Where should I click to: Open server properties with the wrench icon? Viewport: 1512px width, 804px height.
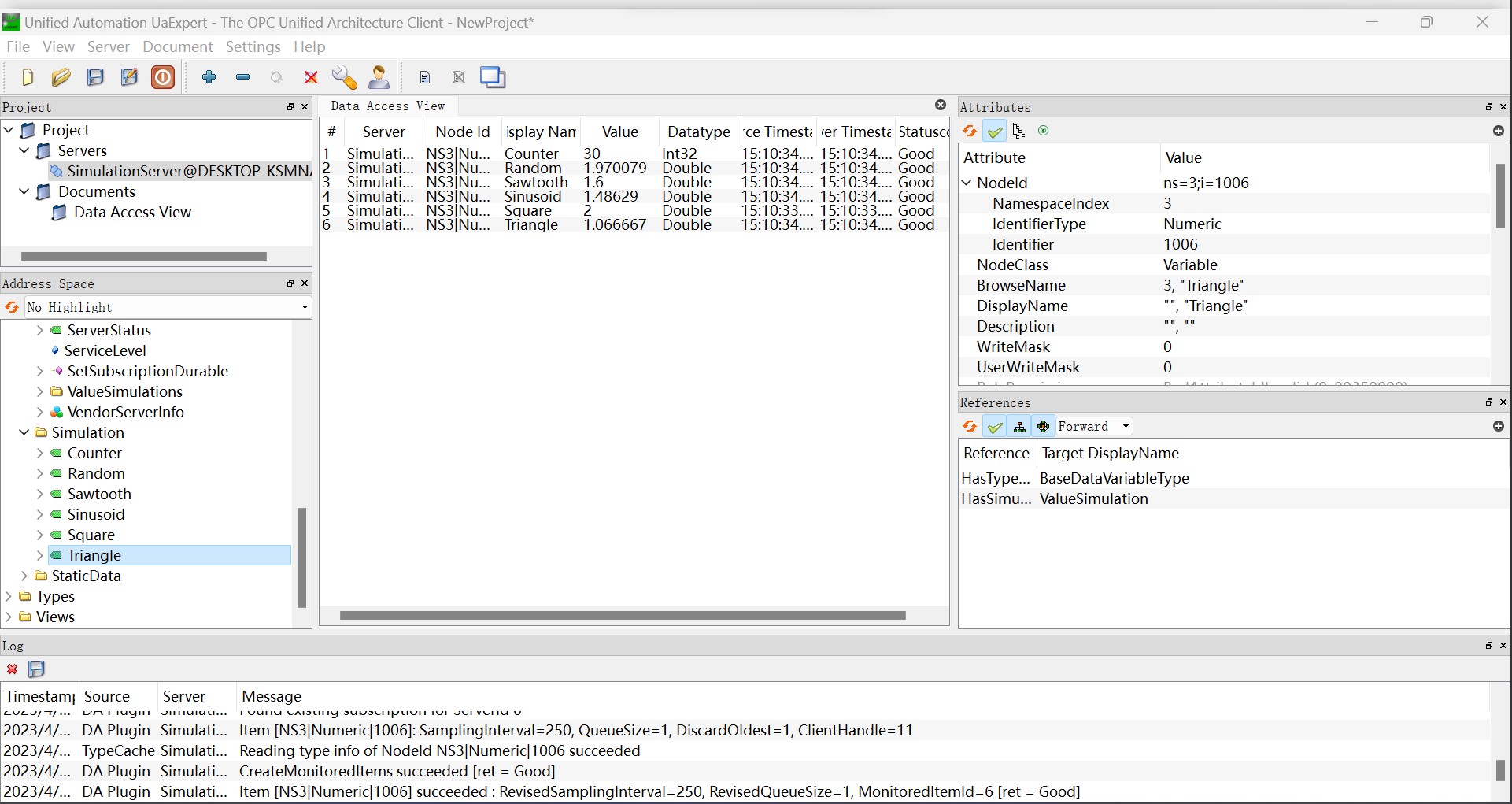click(344, 76)
